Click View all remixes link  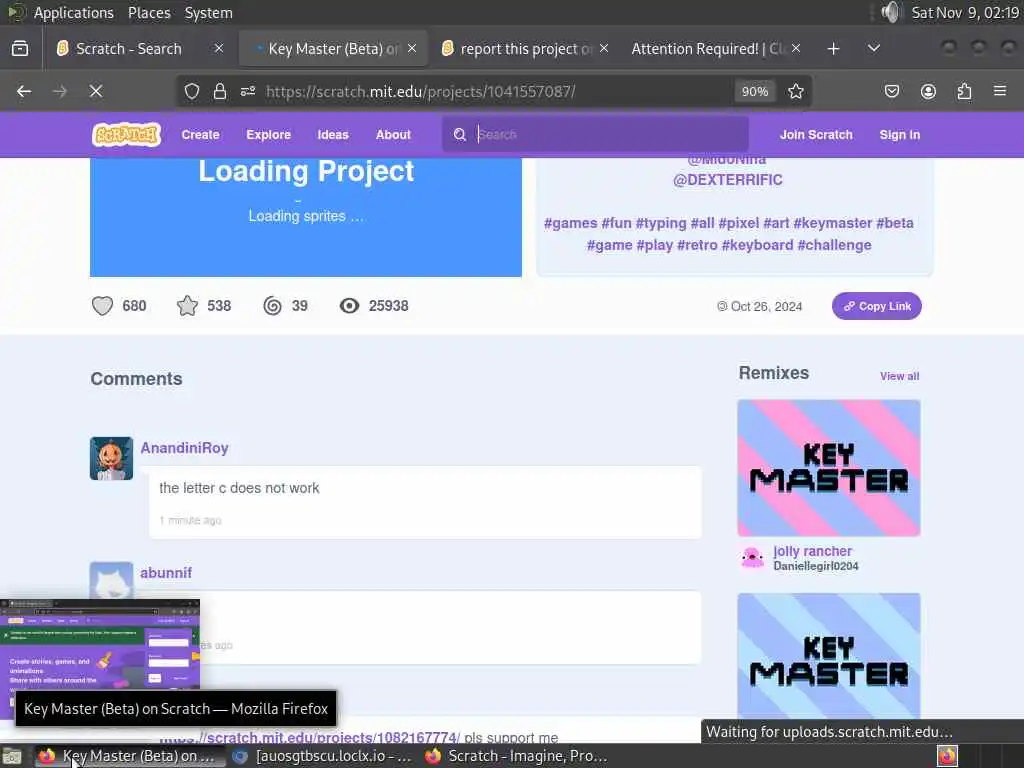coord(899,376)
